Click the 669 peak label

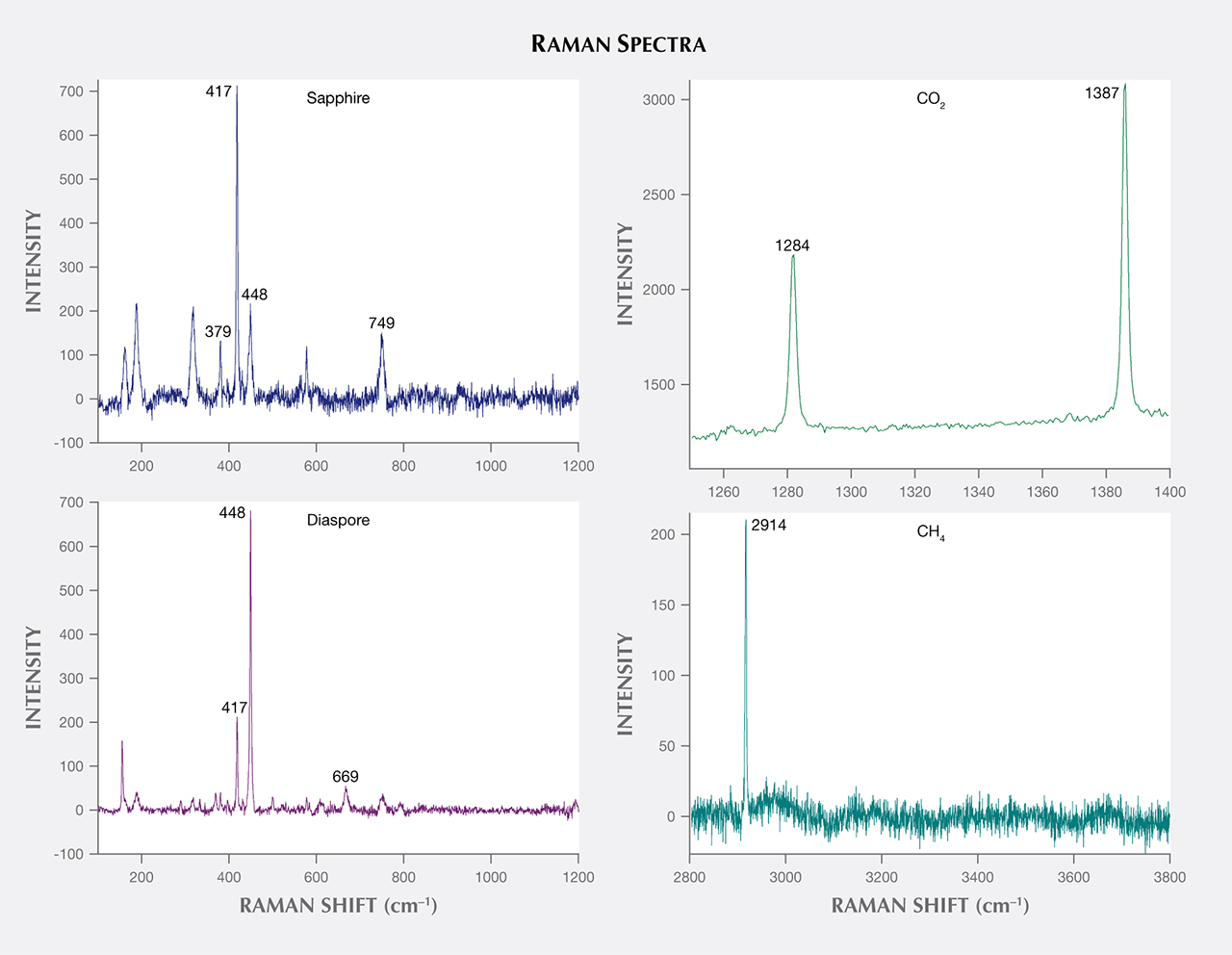346,777
